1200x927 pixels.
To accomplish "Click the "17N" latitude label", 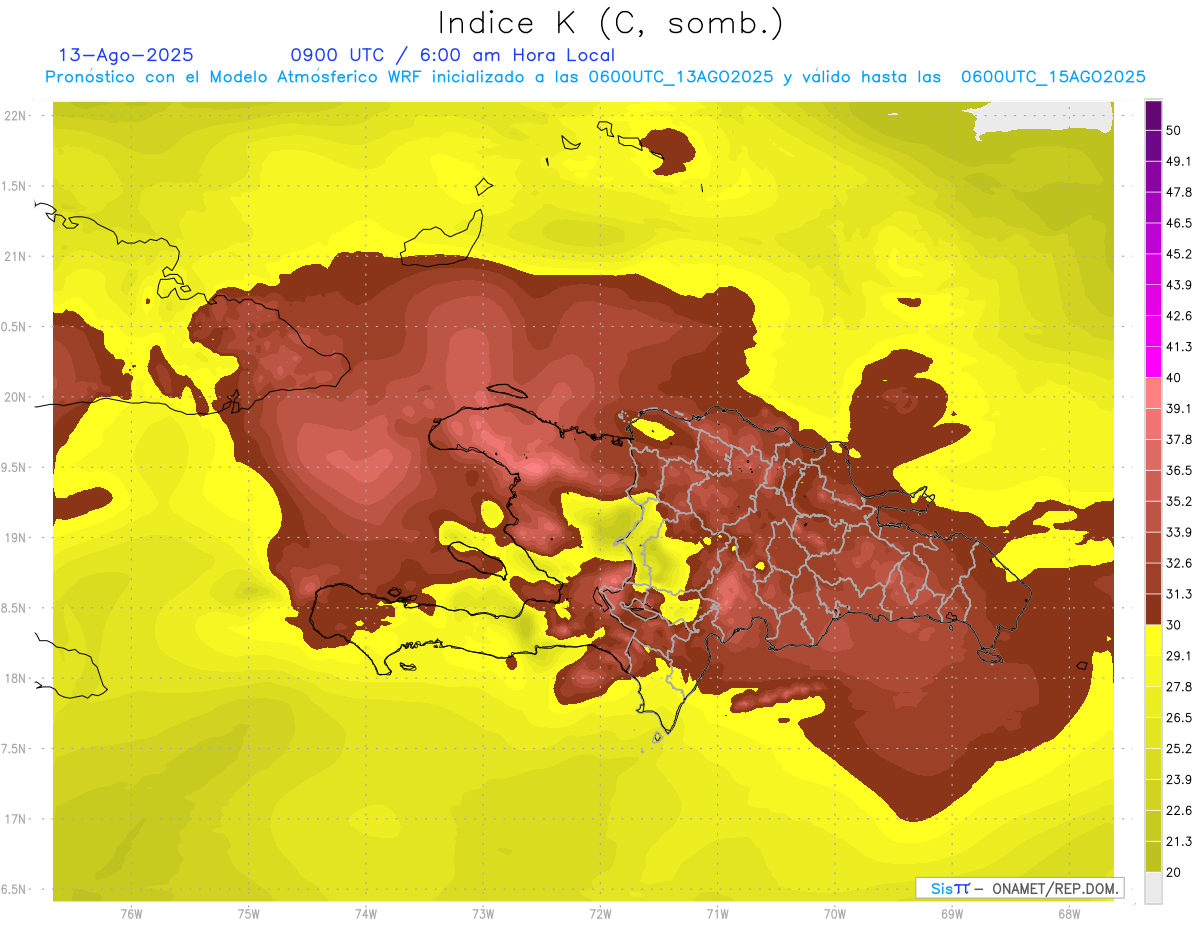I will coord(16,819).
